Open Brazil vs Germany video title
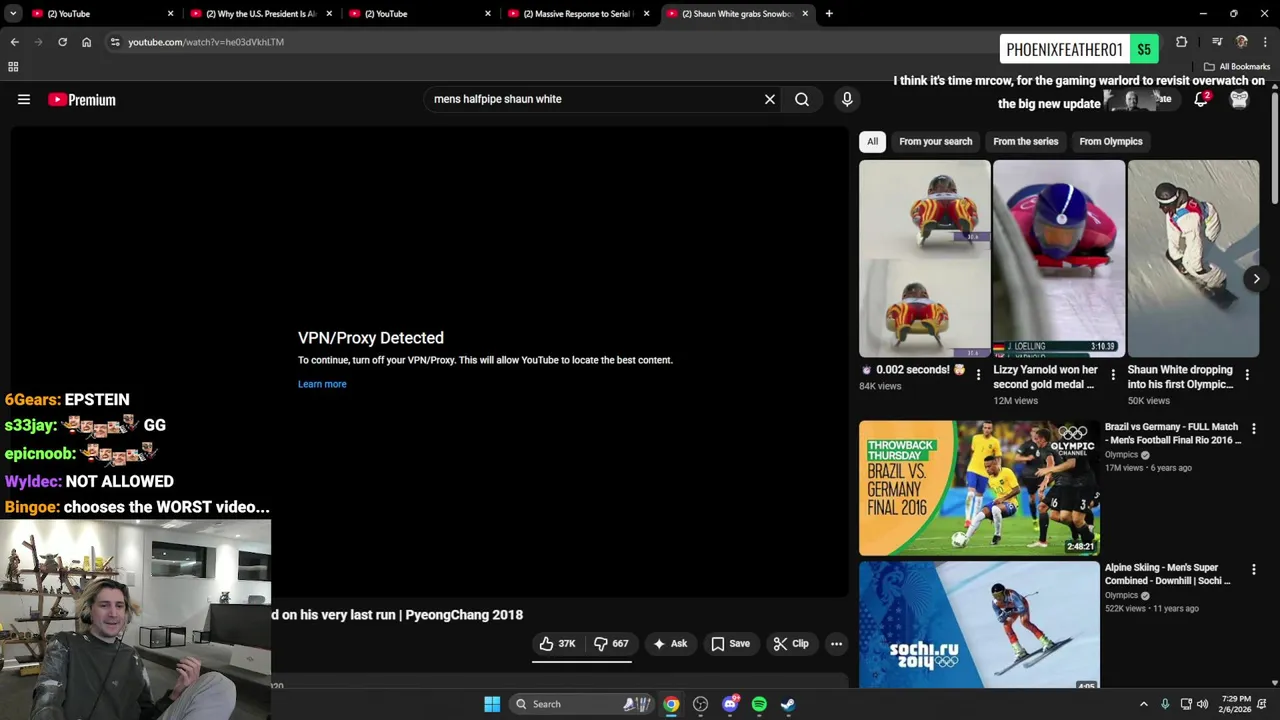The height and width of the screenshot is (720, 1280). pos(1172,433)
